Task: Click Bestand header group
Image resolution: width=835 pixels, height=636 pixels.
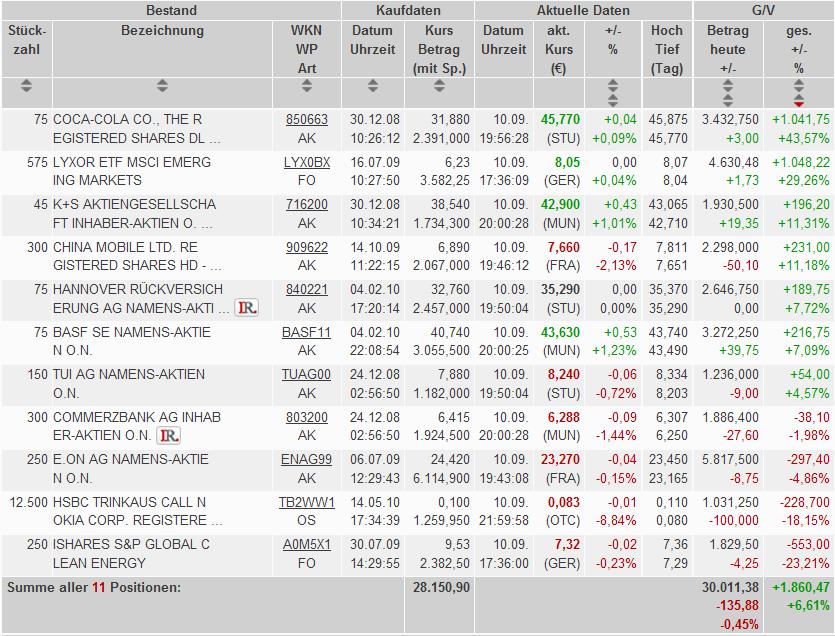Action: point(171,10)
